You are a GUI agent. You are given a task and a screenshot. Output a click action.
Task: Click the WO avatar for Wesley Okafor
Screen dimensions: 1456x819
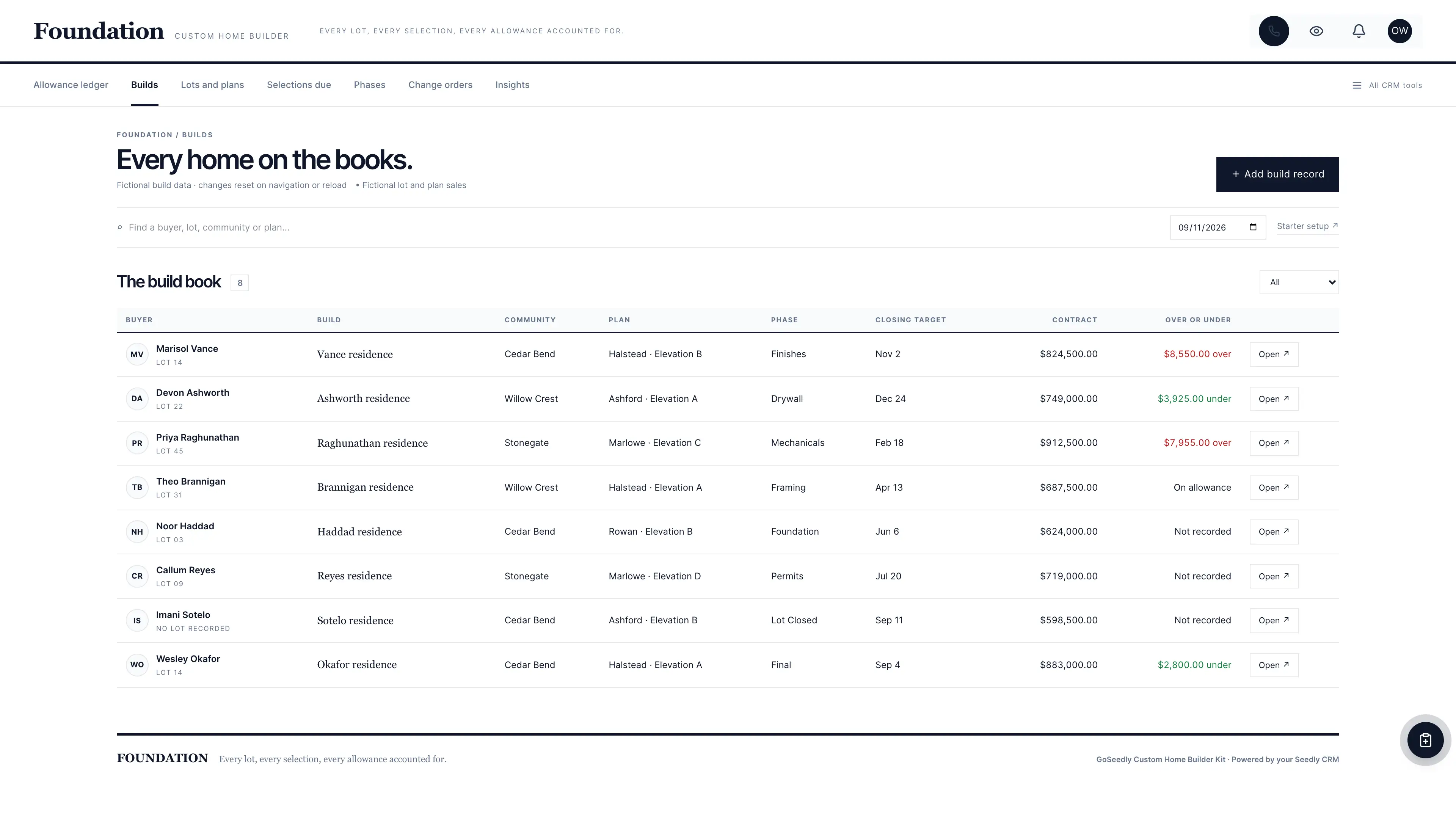point(137,665)
